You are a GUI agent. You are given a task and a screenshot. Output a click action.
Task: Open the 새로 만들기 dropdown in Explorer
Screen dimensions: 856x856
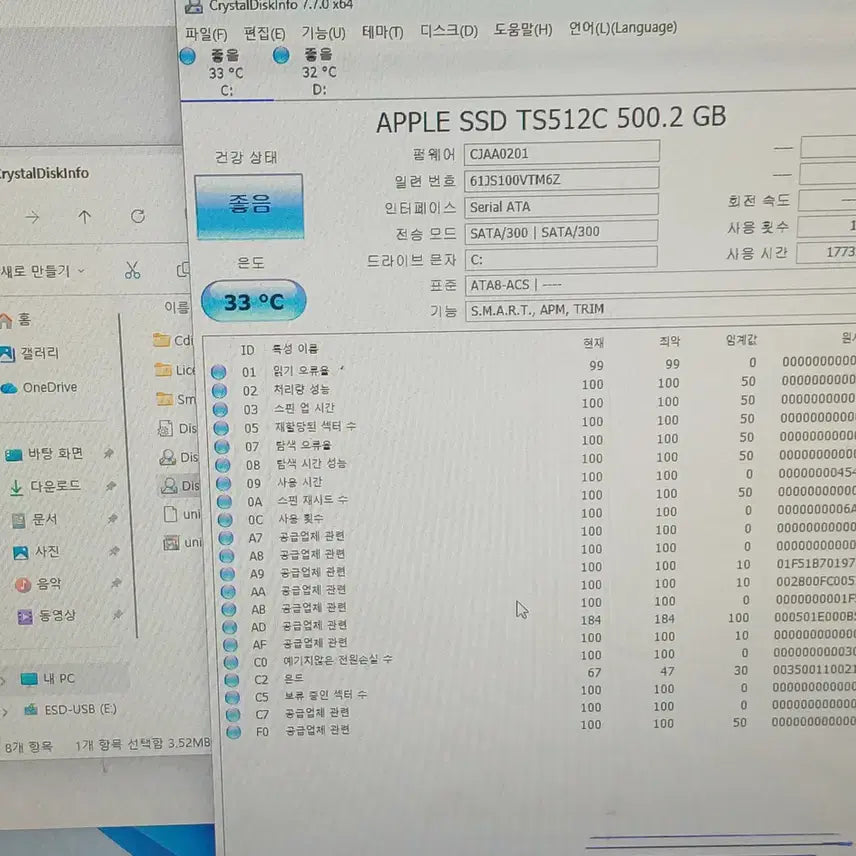click(x=43, y=271)
